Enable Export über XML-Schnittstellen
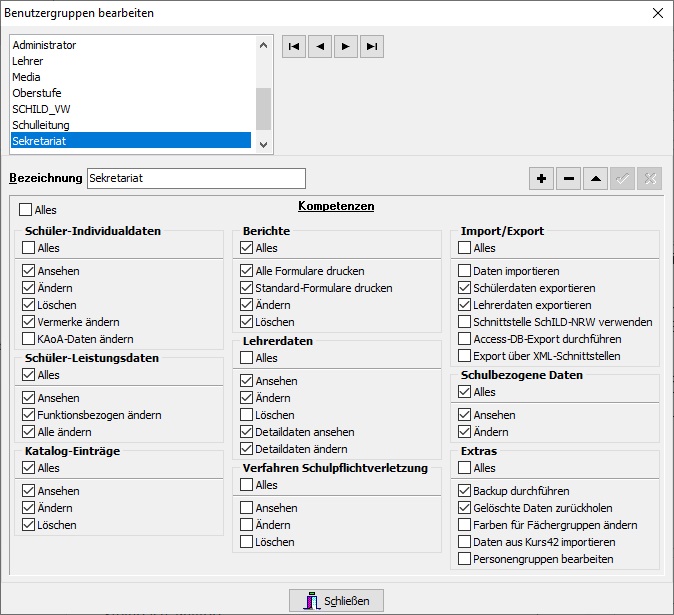Viewport: 674px width, 615px height. [x=464, y=356]
